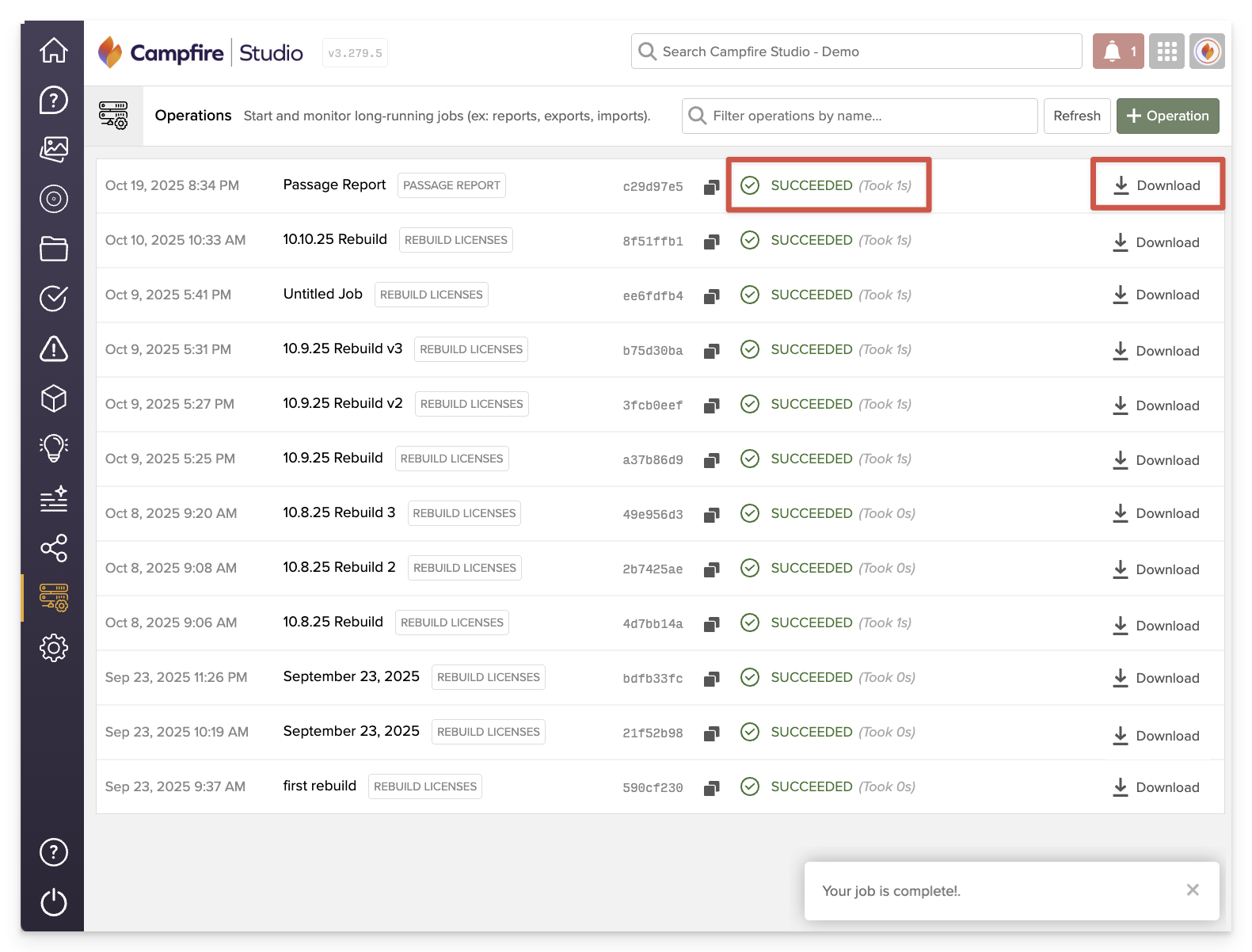Dismiss the job complete notification
Image resolution: width=1252 pixels, height=952 pixels.
(1193, 890)
